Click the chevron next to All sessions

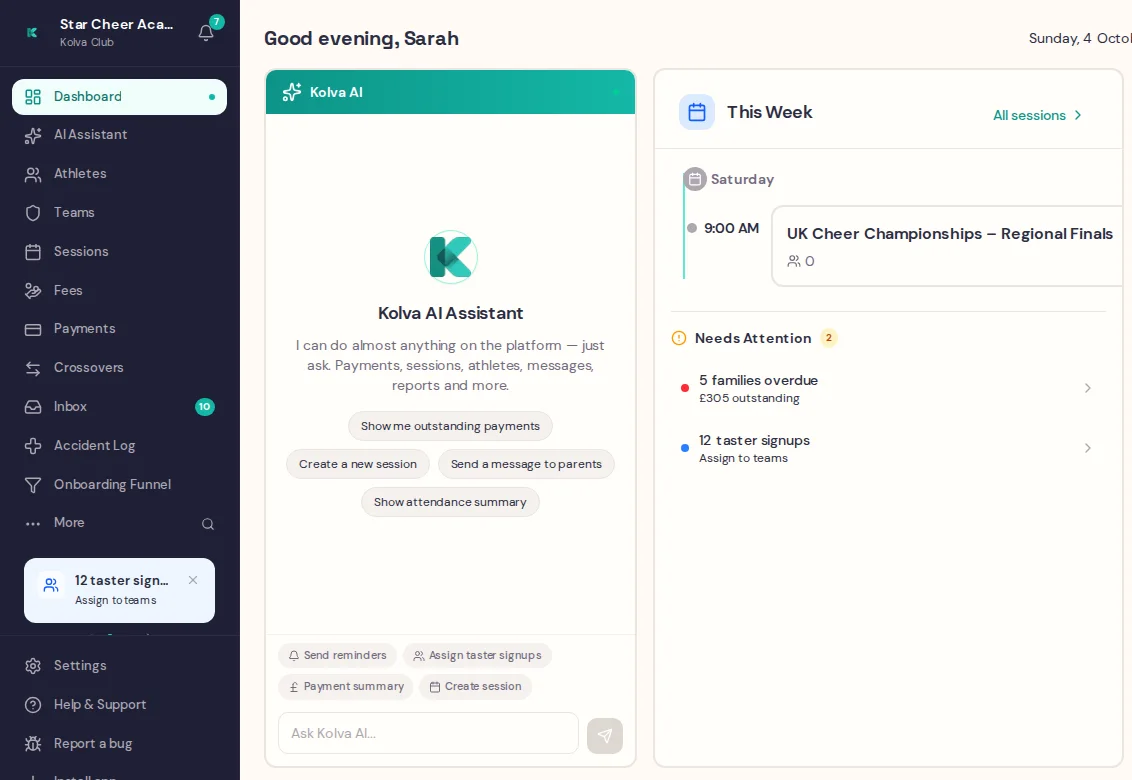(1078, 116)
